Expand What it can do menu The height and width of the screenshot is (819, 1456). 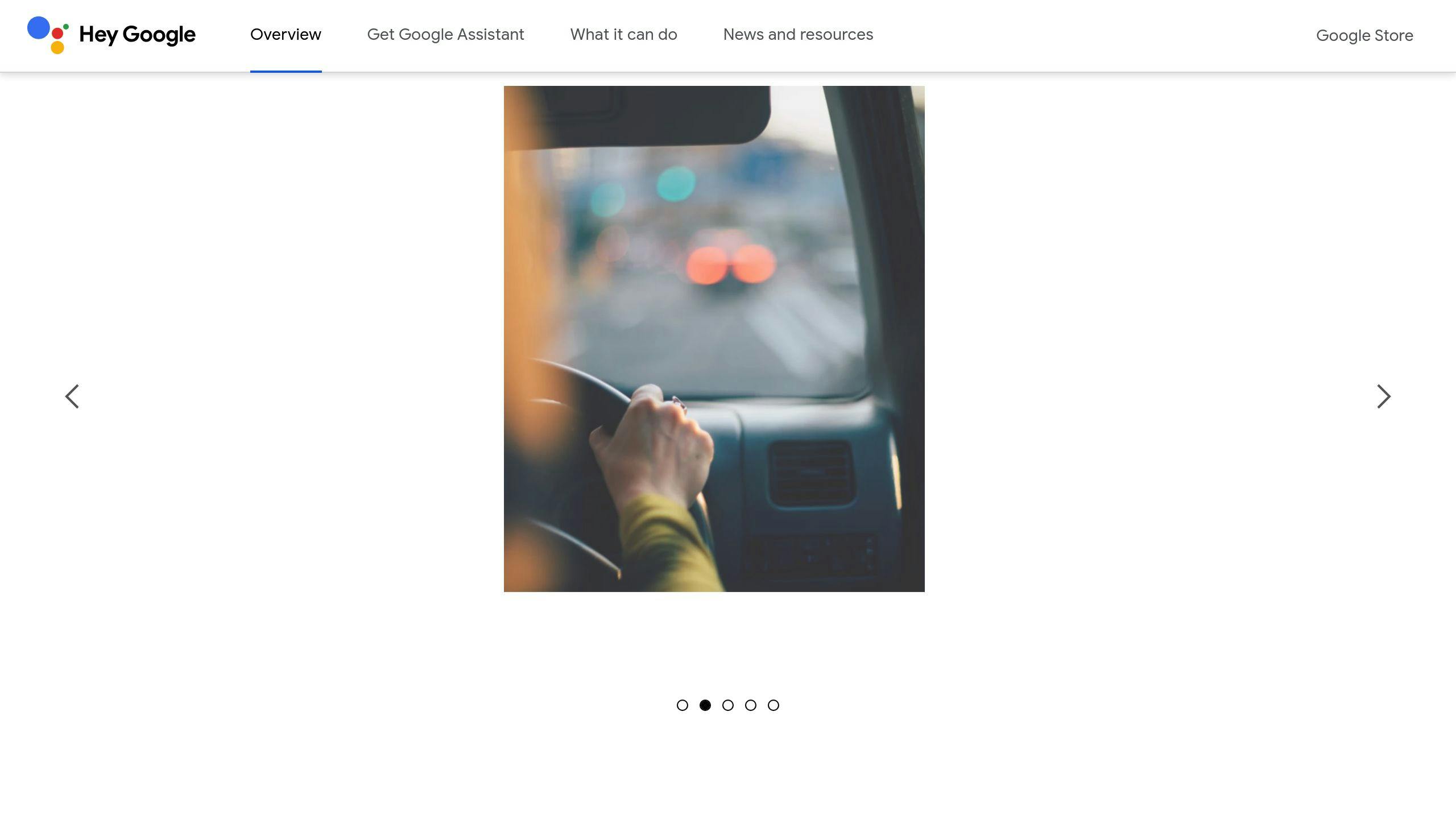point(623,35)
